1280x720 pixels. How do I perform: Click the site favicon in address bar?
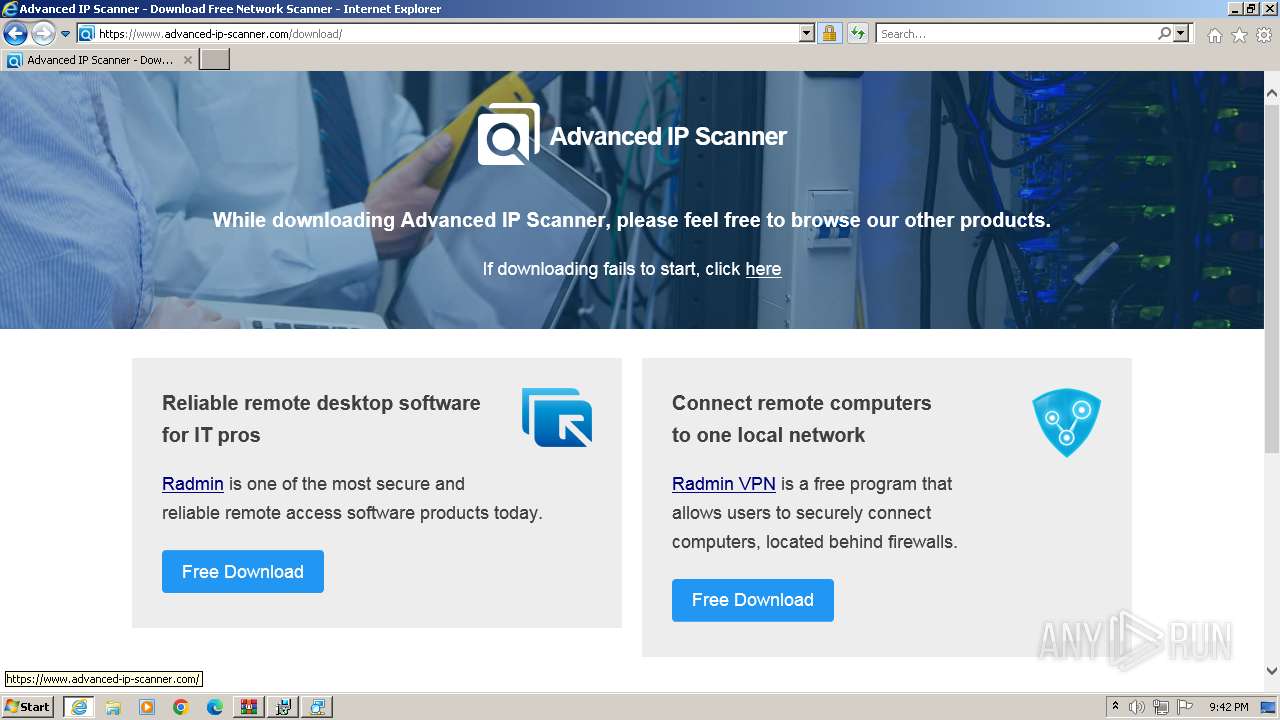86,34
